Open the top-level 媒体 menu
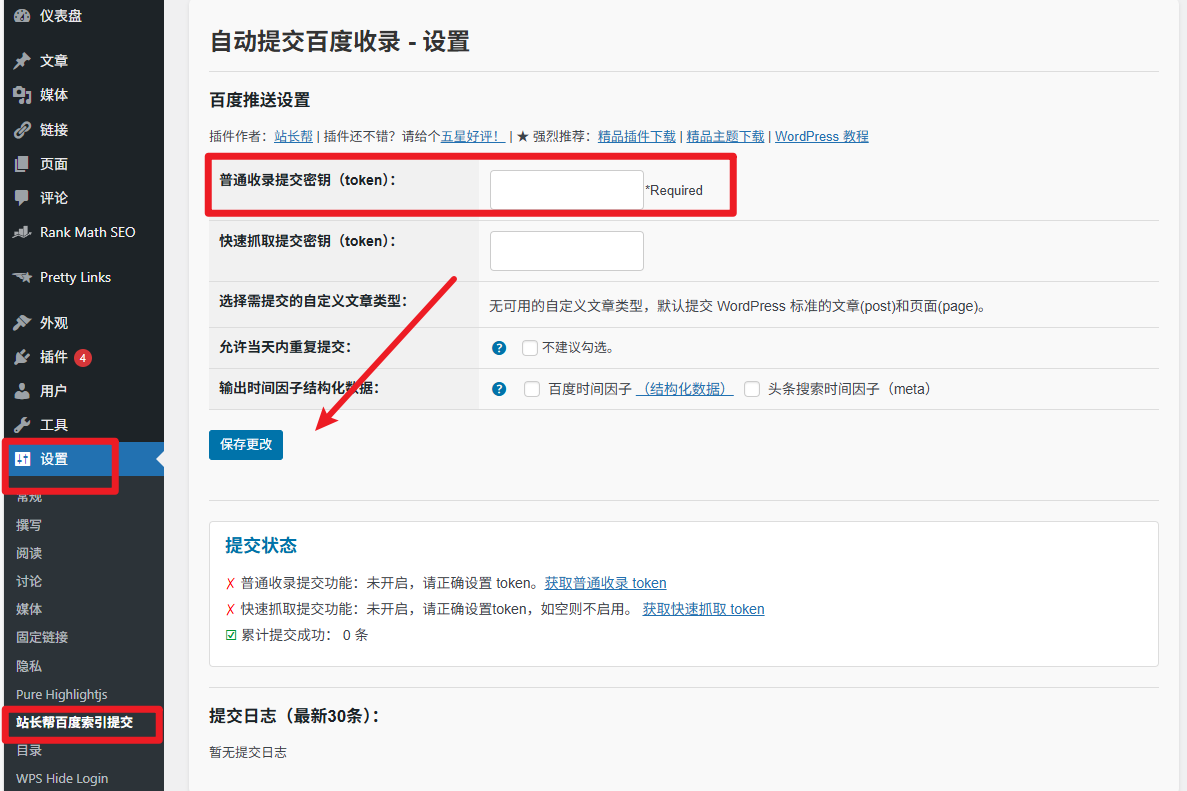The height and width of the screenshot is (791, 1187). 83,95
